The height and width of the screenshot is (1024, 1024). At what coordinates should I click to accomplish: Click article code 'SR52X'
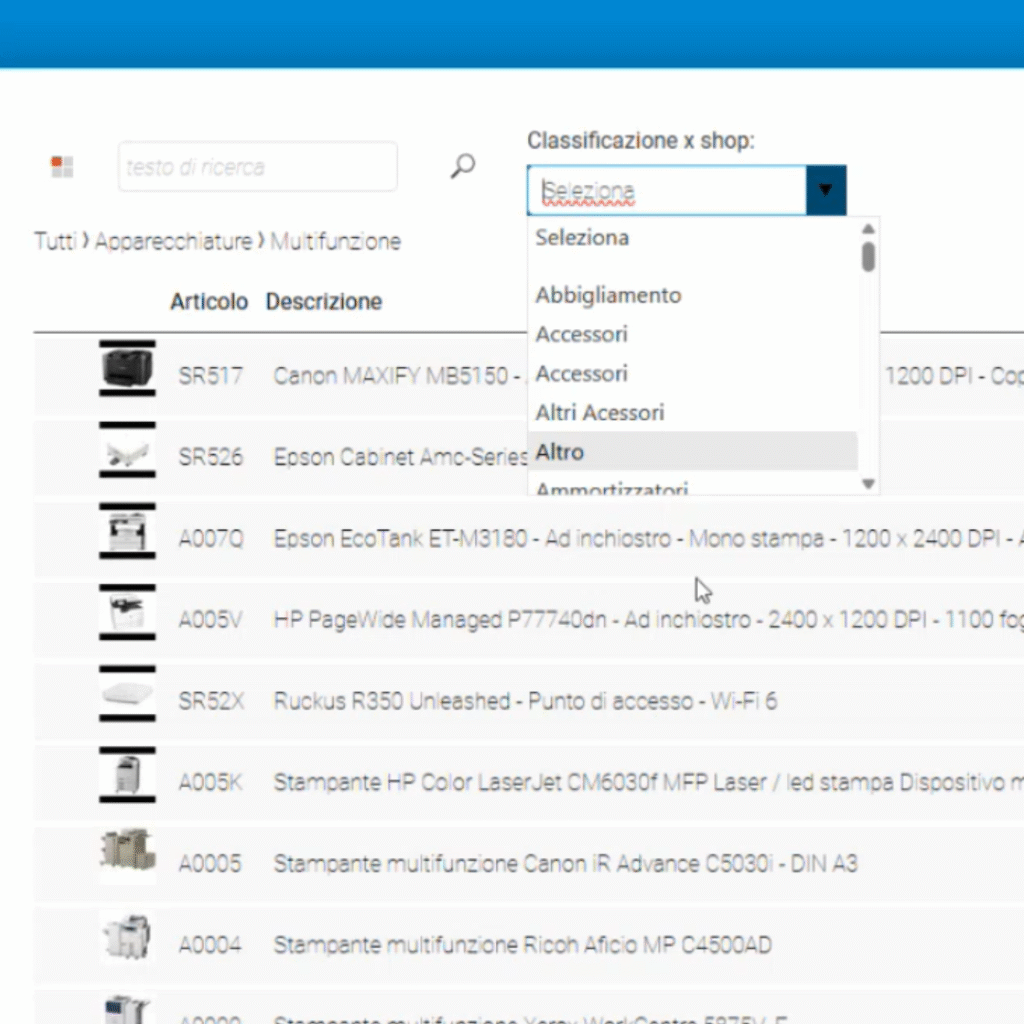pyautogui.click(x=211, y=701)
